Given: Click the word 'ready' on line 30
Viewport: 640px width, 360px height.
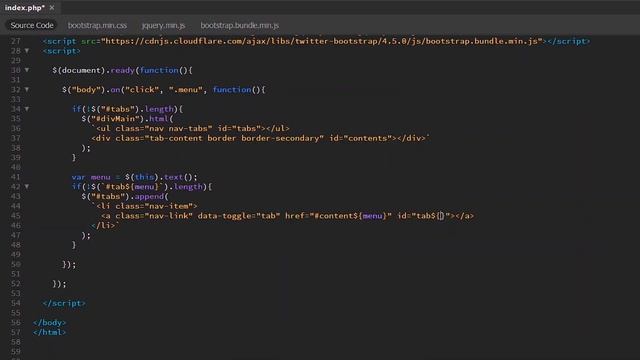Looking at the screenshot, I should click(122, 70).
